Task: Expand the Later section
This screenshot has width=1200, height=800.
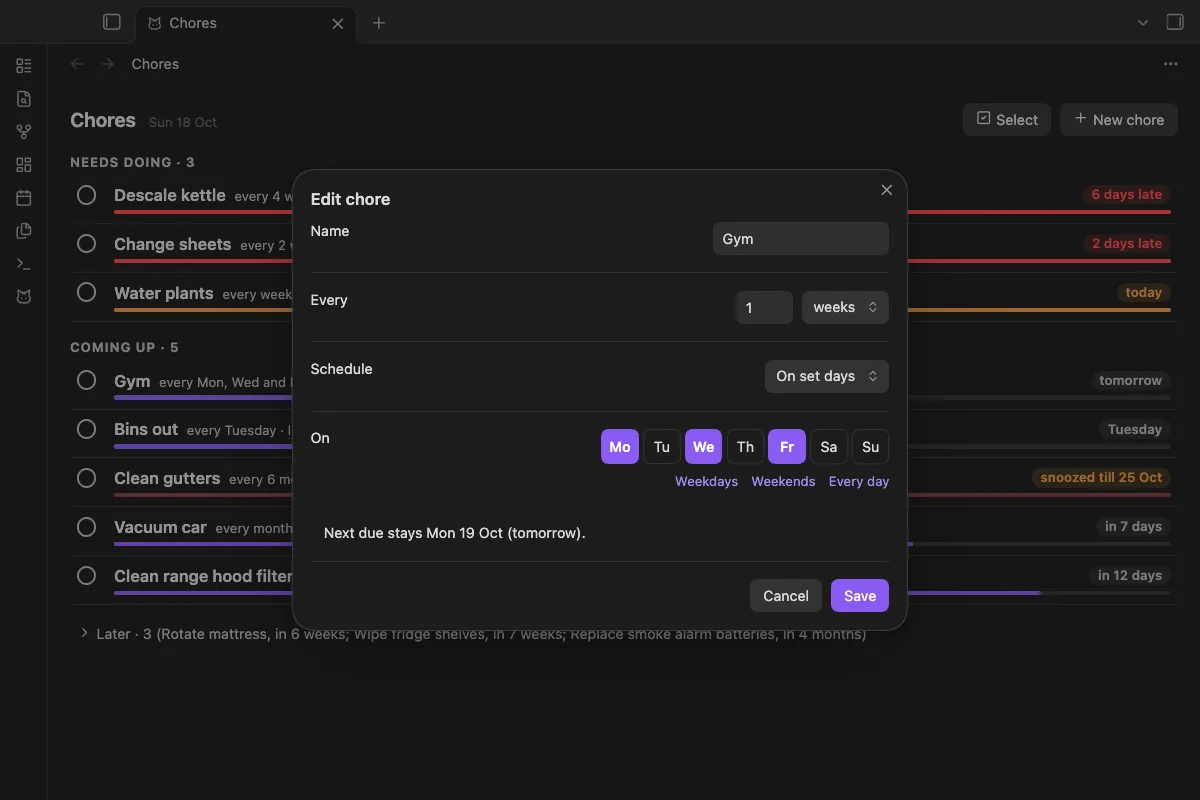Action: 85,634
